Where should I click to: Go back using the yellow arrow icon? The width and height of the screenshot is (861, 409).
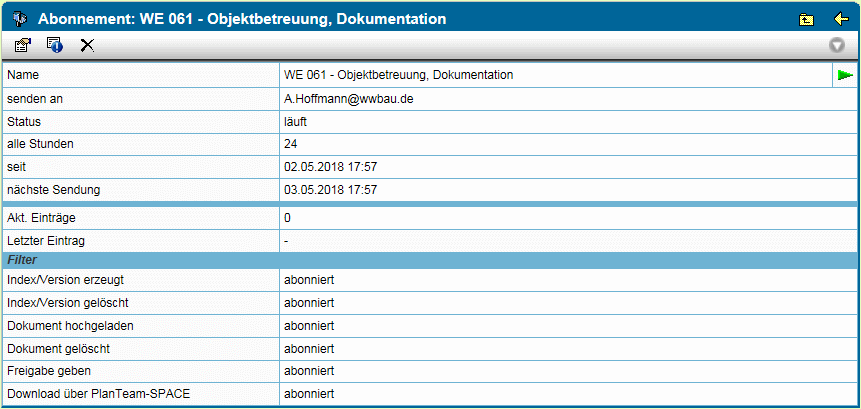point(841,19)
